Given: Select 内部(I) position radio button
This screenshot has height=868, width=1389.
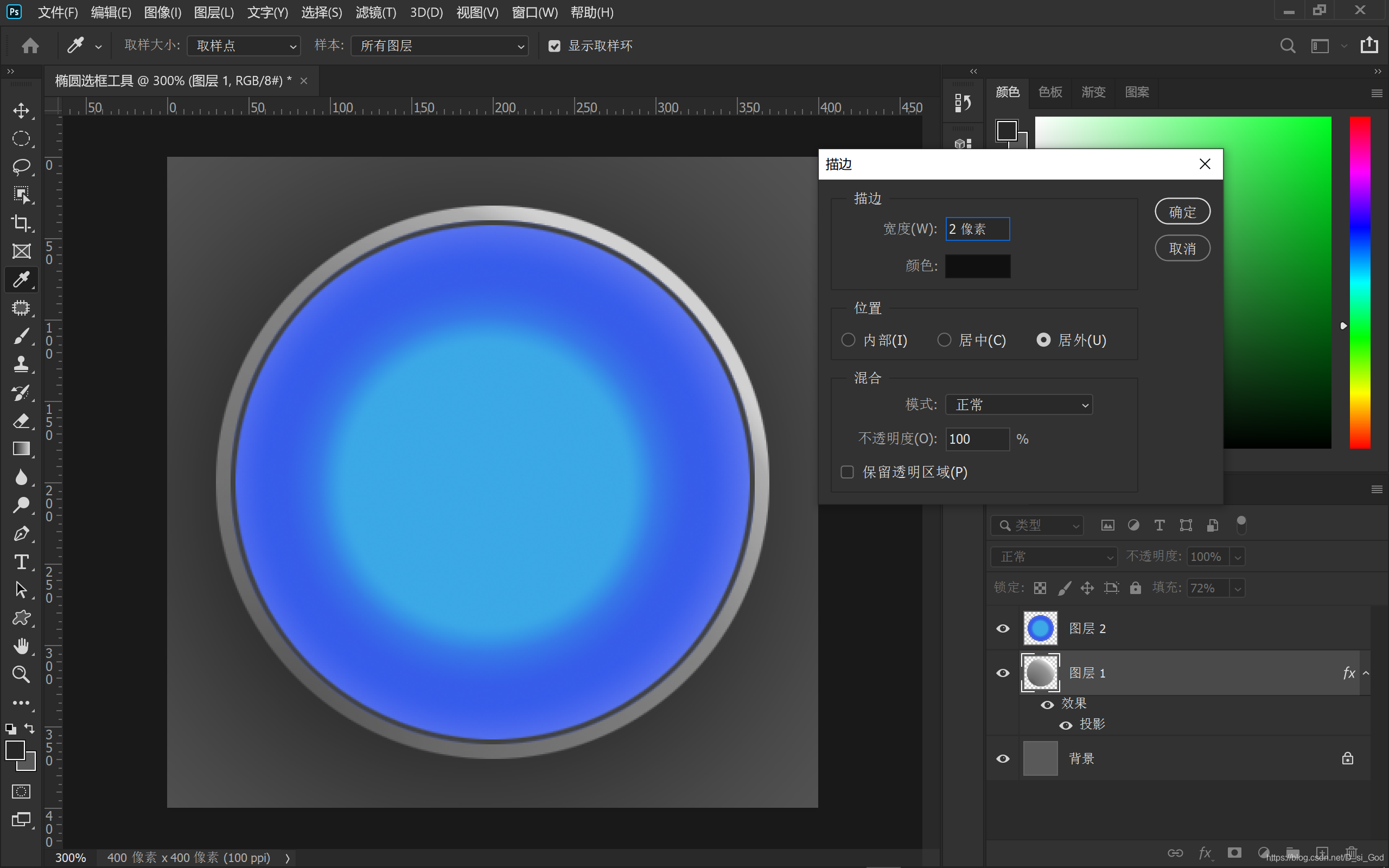Looking at the screenshot, I should [849, 340].
